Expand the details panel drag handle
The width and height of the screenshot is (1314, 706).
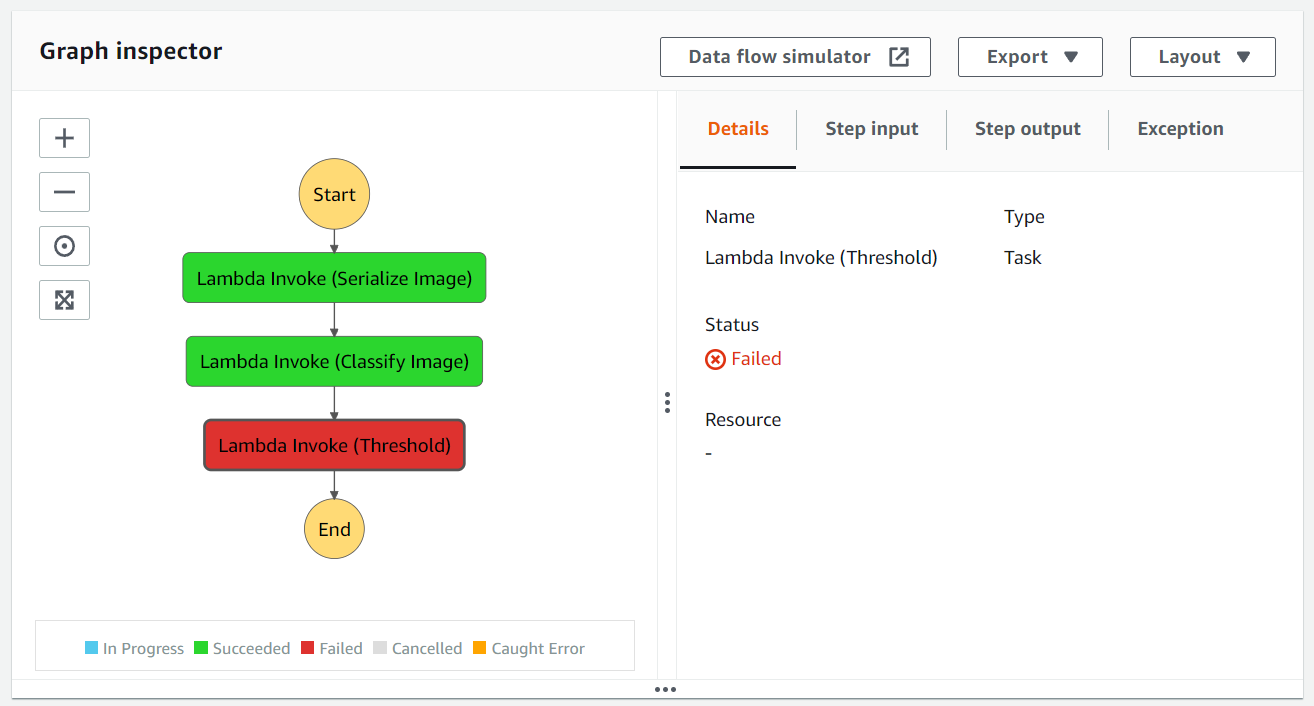pyautogui.click(x=666, y=403)
